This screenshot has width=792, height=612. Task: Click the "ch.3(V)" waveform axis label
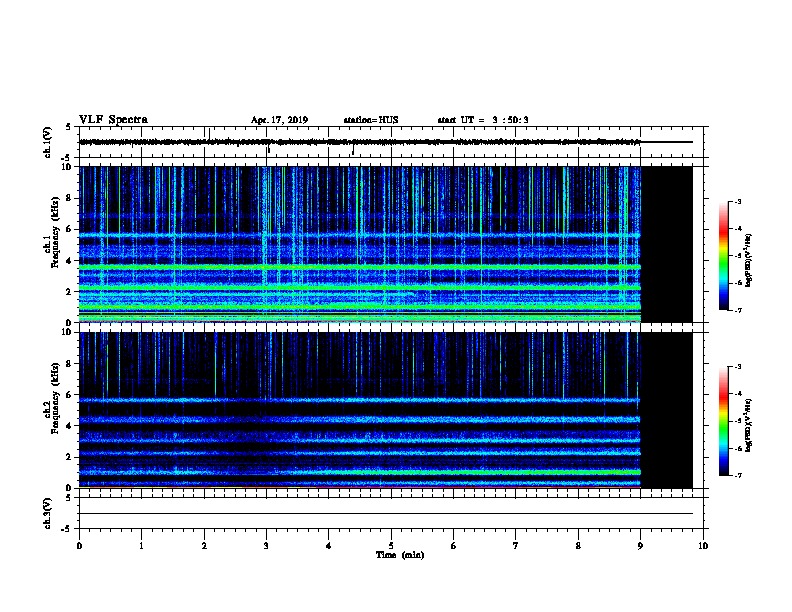48,513
